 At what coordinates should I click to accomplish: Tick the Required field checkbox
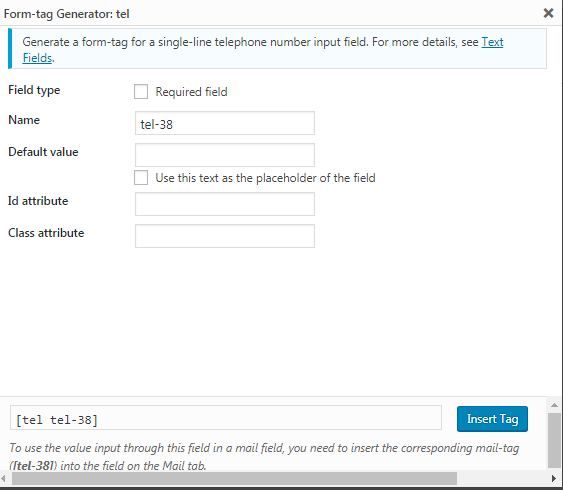141,92
